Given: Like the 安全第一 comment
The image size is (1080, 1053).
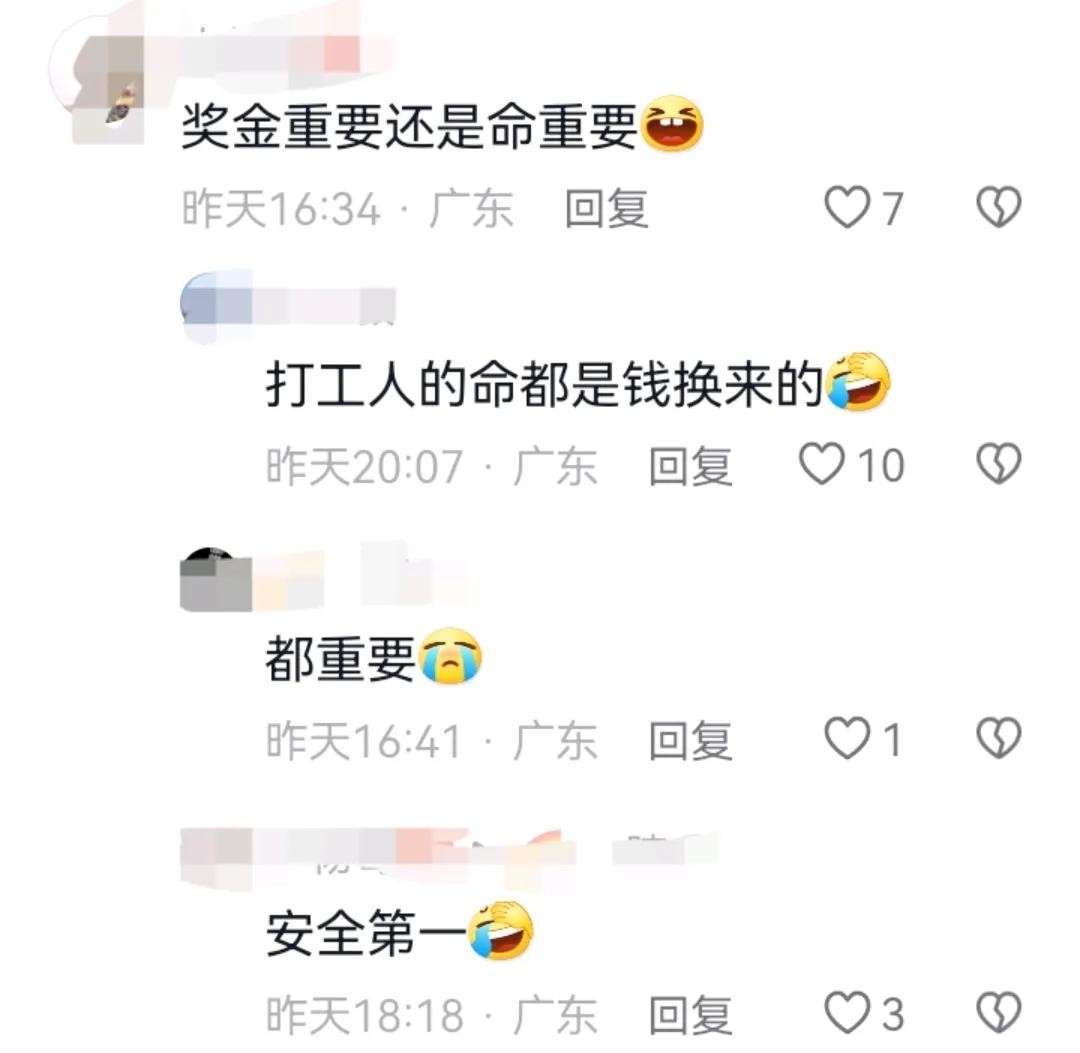Looking at the screenshot, I should coord(847,1013).
